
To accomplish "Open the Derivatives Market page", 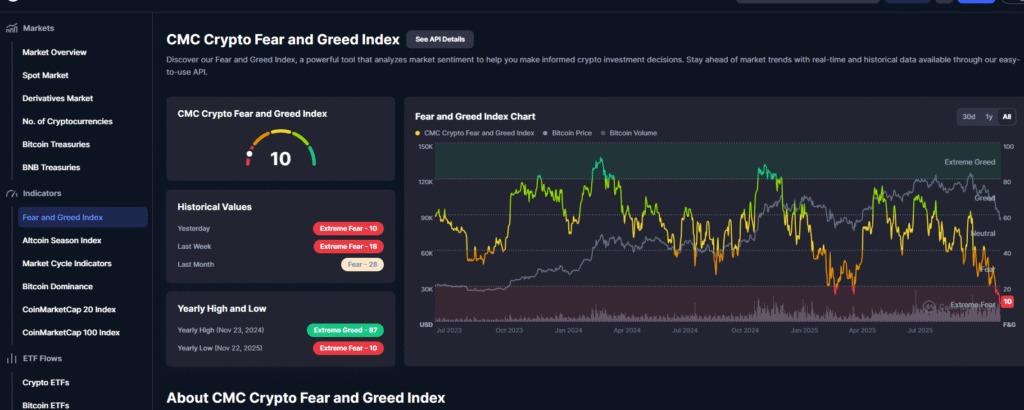I will [x=57, y=98].
